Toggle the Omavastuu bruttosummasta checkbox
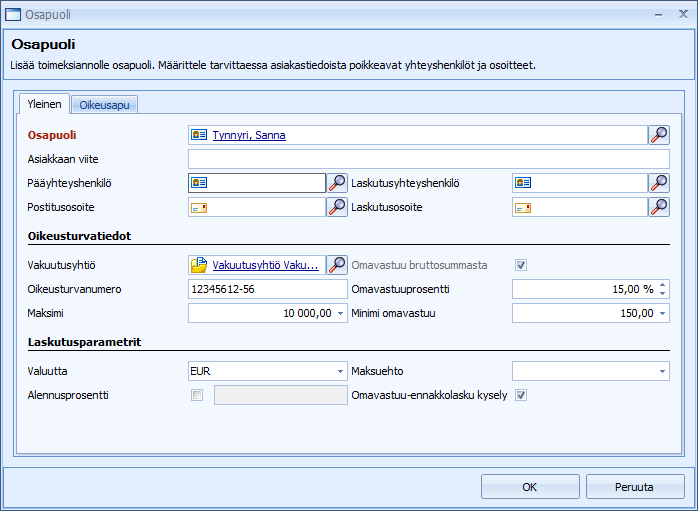The width and height of the screenshot is (698, 511). coord(521,265)
